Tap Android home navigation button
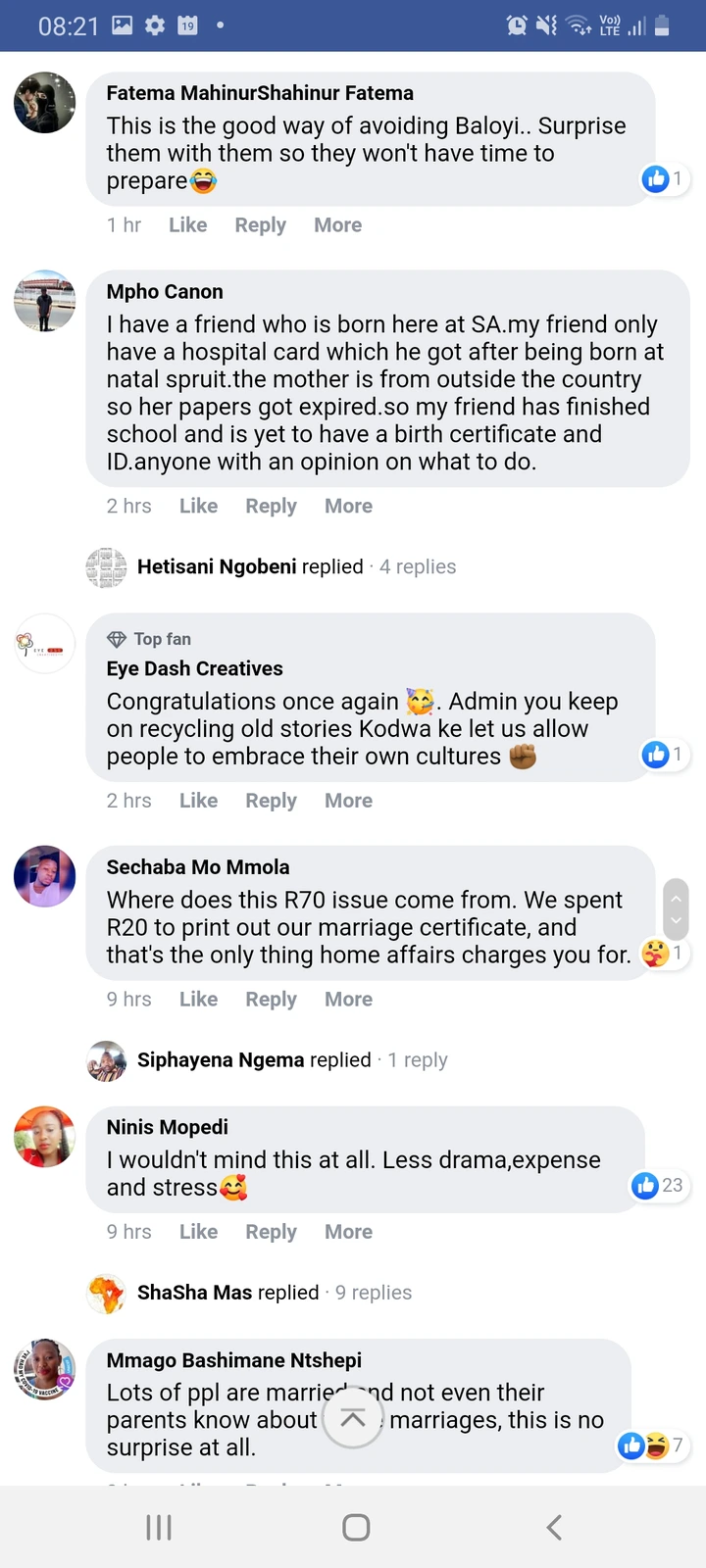The width and height of the screenshot is (706, 1568). click(x=356, y=1527)
